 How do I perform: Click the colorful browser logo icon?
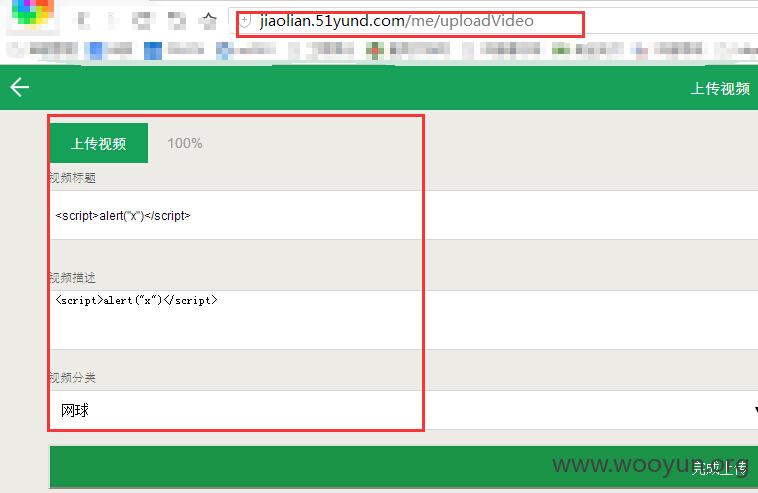click(32, 13)
